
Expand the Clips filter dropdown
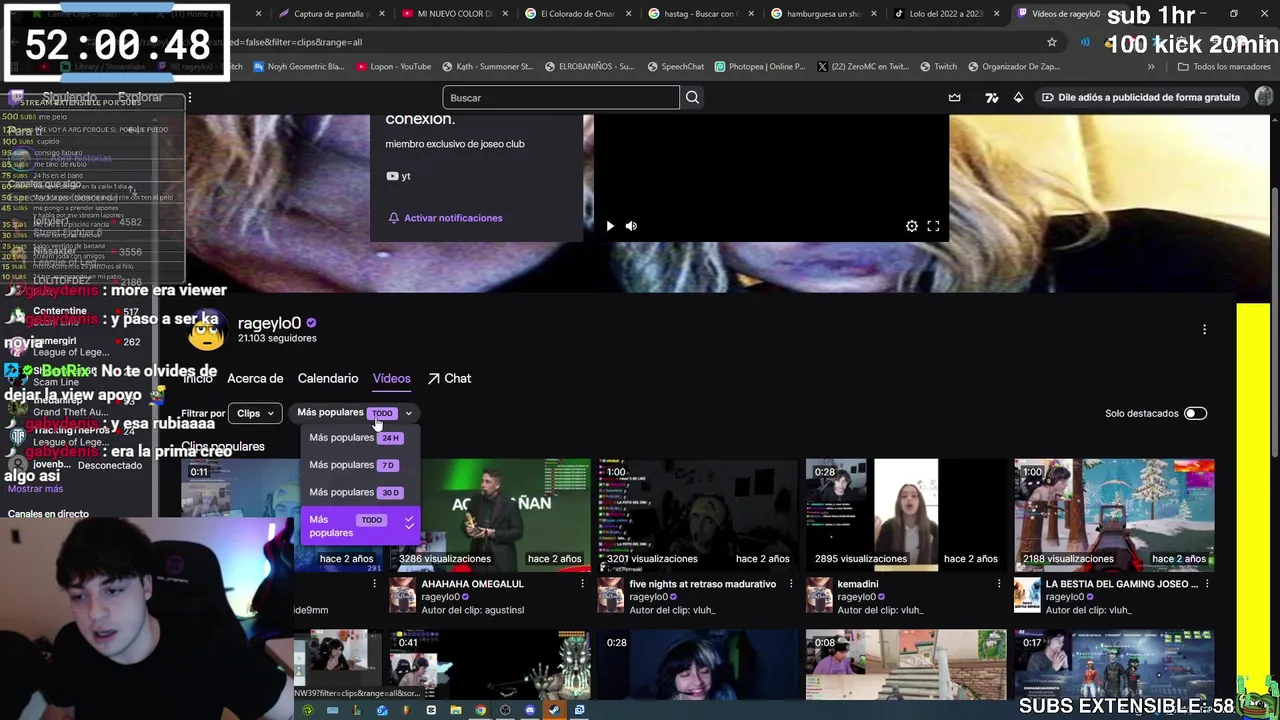coord(255,413)
